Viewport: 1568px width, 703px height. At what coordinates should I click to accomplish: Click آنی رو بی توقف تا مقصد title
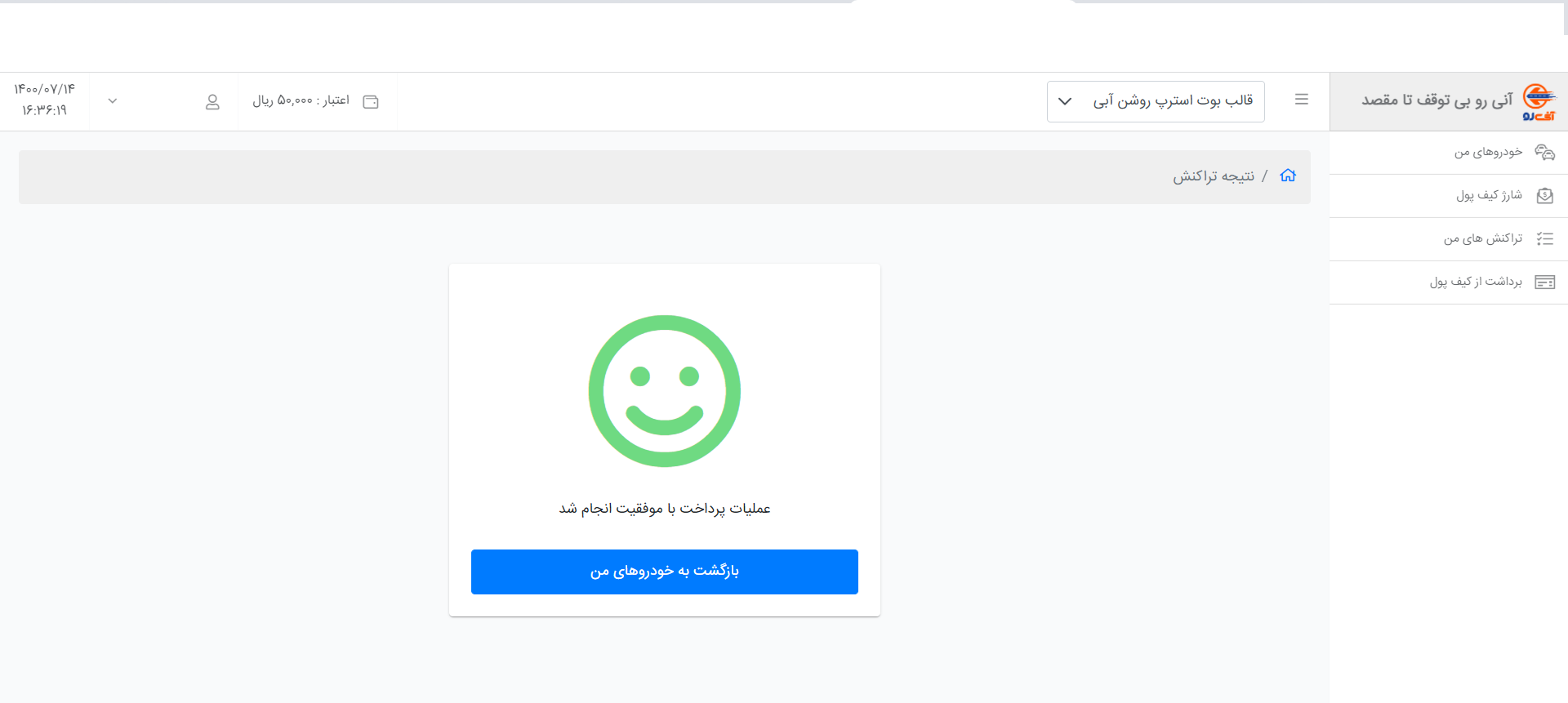(x=1437, y=100)
